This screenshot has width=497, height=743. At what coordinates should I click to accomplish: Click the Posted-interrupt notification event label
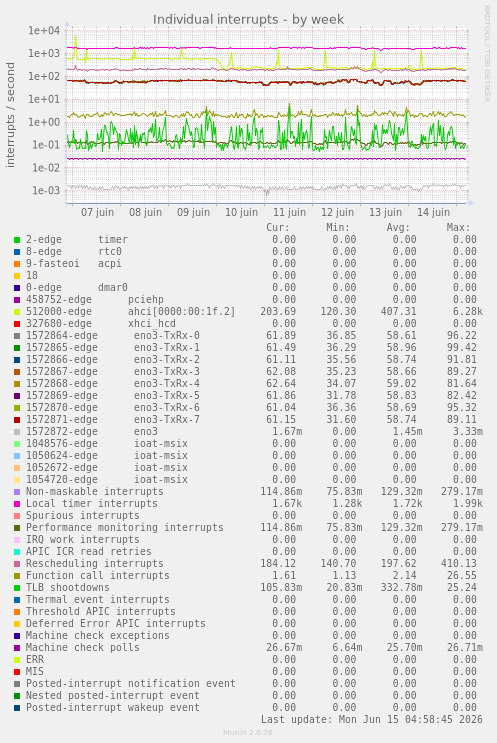(x=131, y=684)
